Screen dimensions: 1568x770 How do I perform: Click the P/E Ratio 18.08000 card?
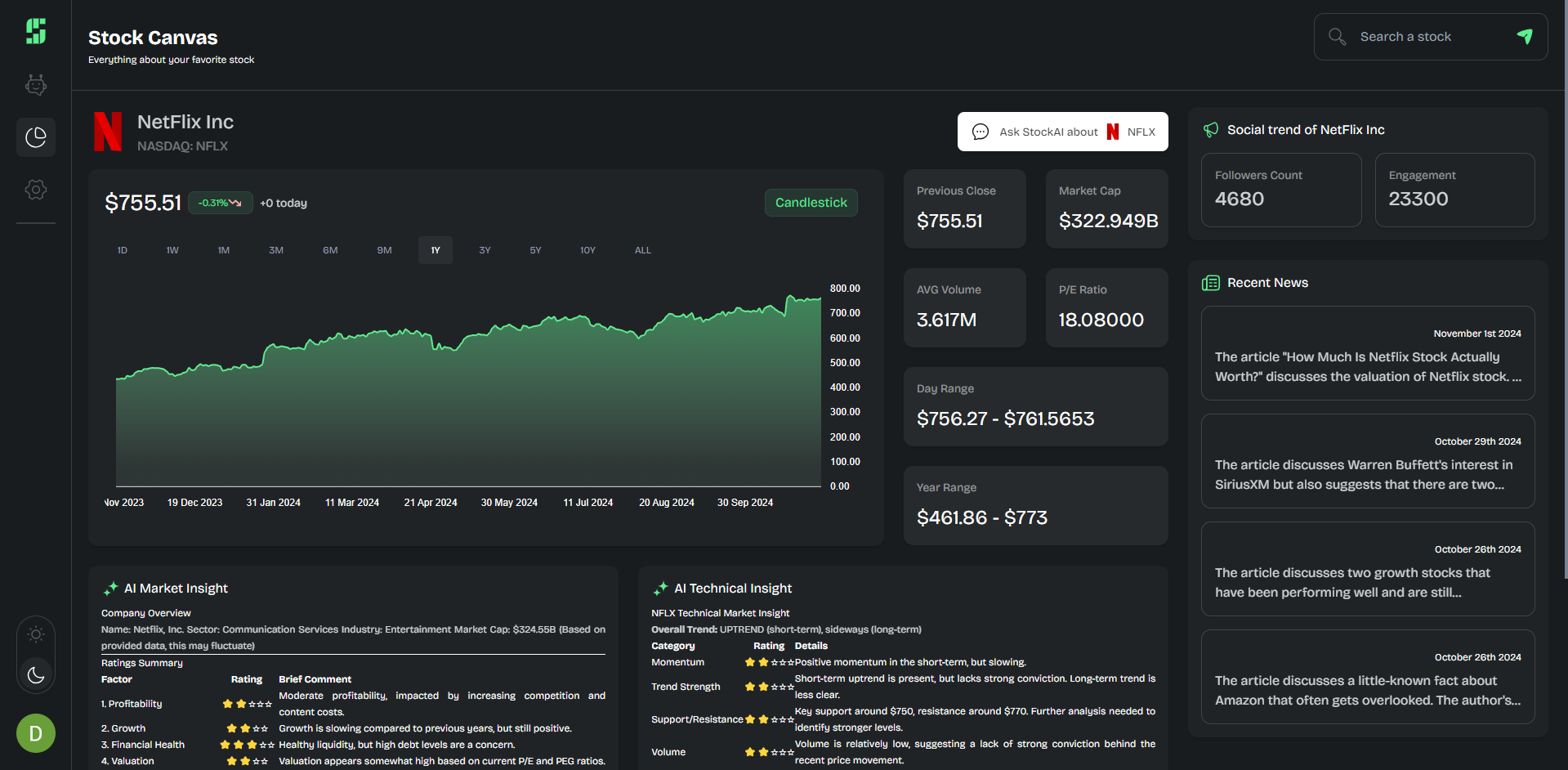coord(1107,307)
